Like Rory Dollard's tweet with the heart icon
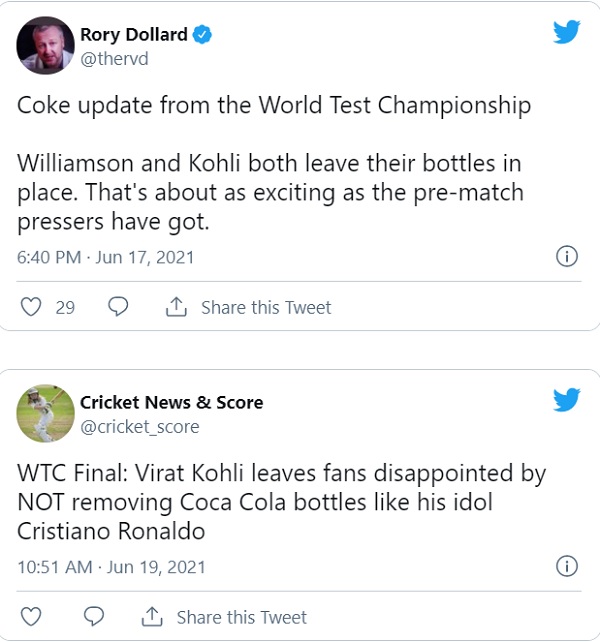Viewport: 600px width, 642px height. pyautogui.click(x=31, y=307)
